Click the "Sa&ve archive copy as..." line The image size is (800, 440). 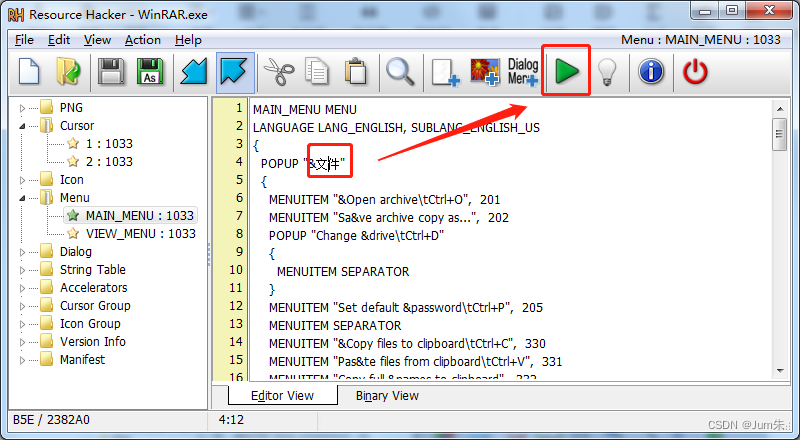[389, 217]
